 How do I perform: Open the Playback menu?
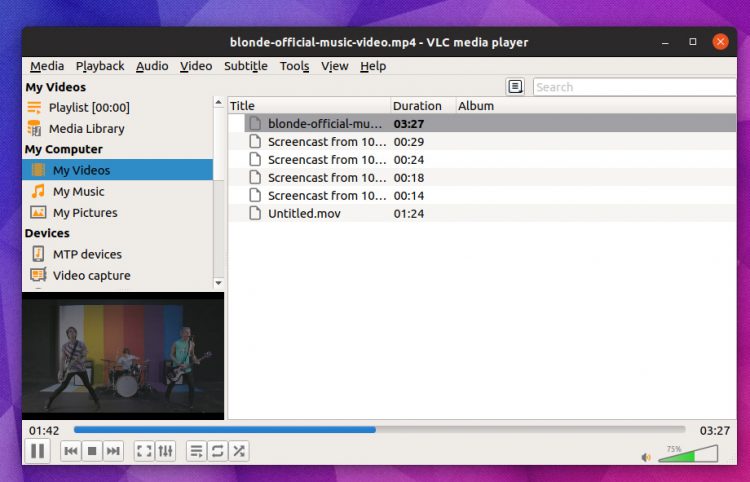click(100, 66)
